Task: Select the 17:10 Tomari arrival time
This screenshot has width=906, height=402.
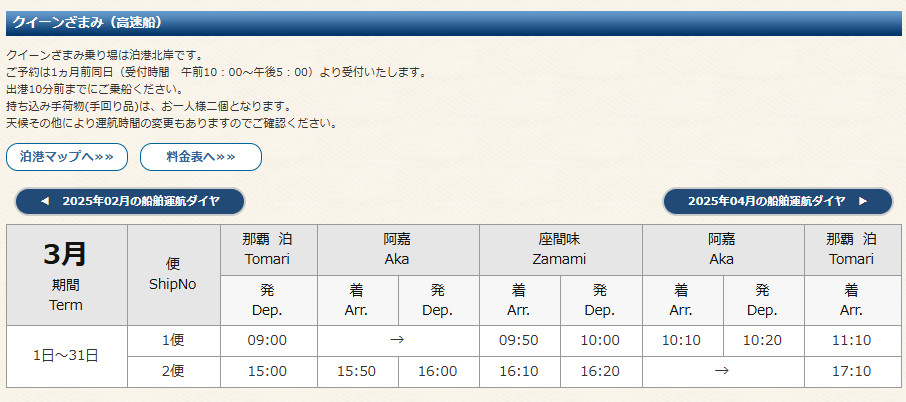Action: (x=852, y=371)
